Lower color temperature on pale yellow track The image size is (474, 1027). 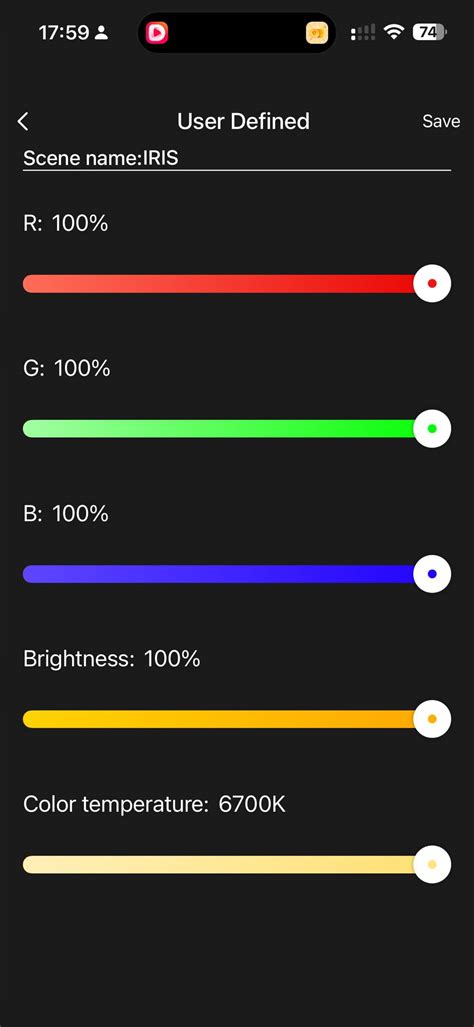pos(219,864)
